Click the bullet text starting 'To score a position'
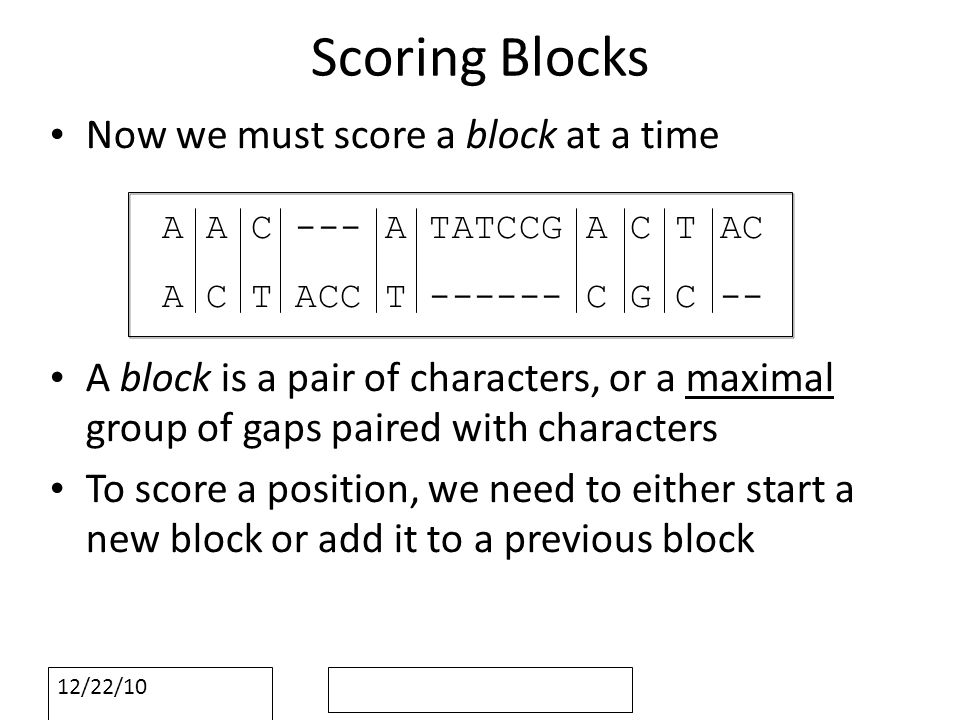 pyautogui.click(x=470, y=514)
